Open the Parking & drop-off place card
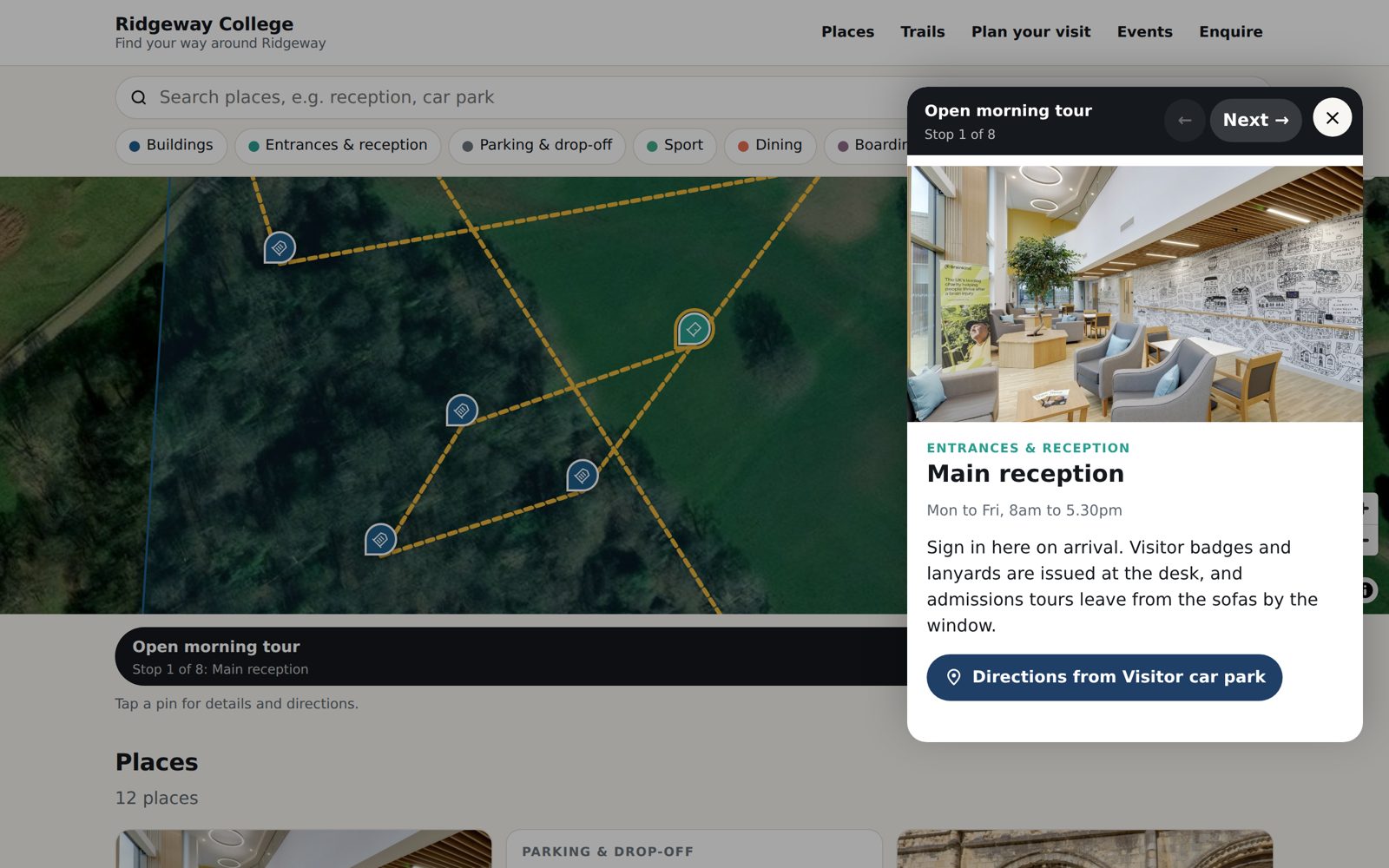Image resolution: width=1389 pixels, height=868 pixels. [694, 849]
